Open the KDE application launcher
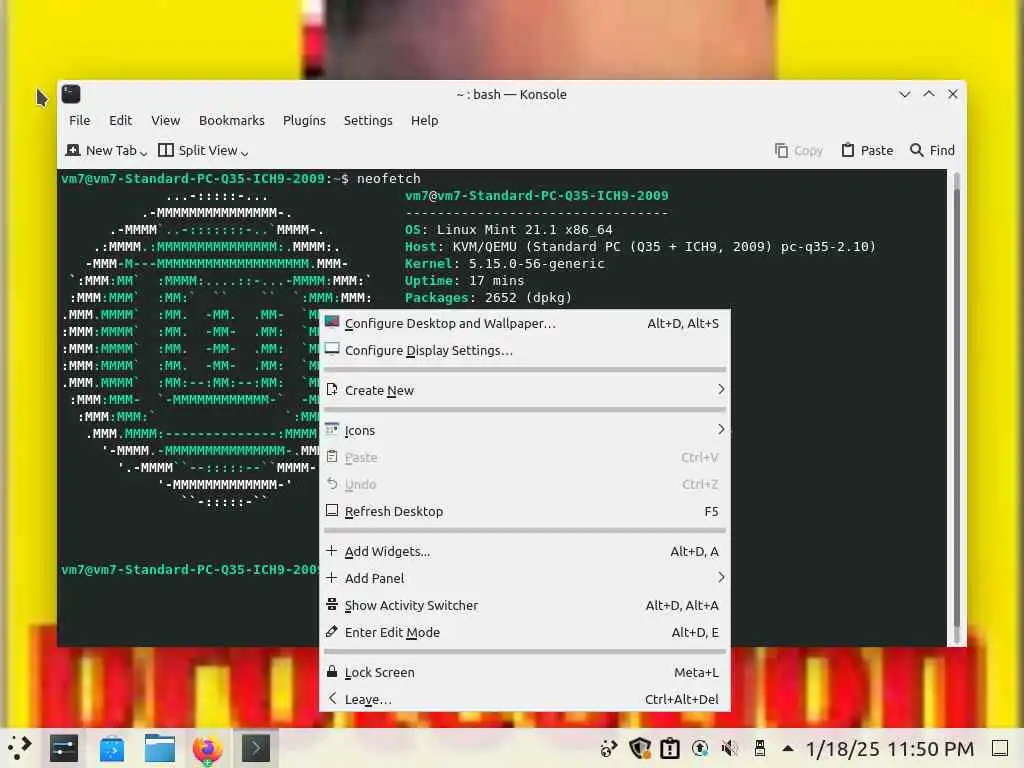Image resolution: width=1024 pixels, height=768 pixels. coord(20,748)
